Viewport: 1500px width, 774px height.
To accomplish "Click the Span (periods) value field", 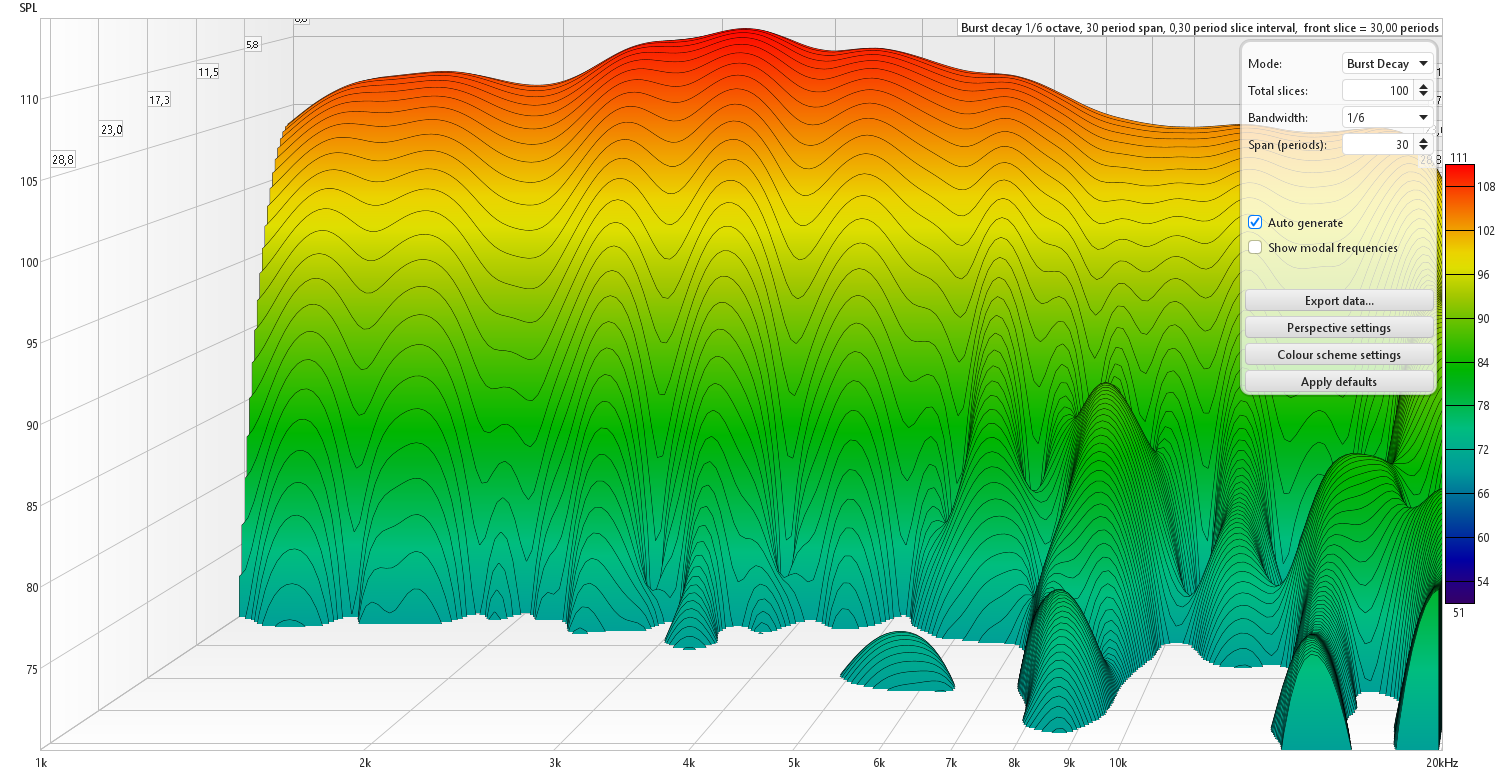I will click(x=1377, y=145).
